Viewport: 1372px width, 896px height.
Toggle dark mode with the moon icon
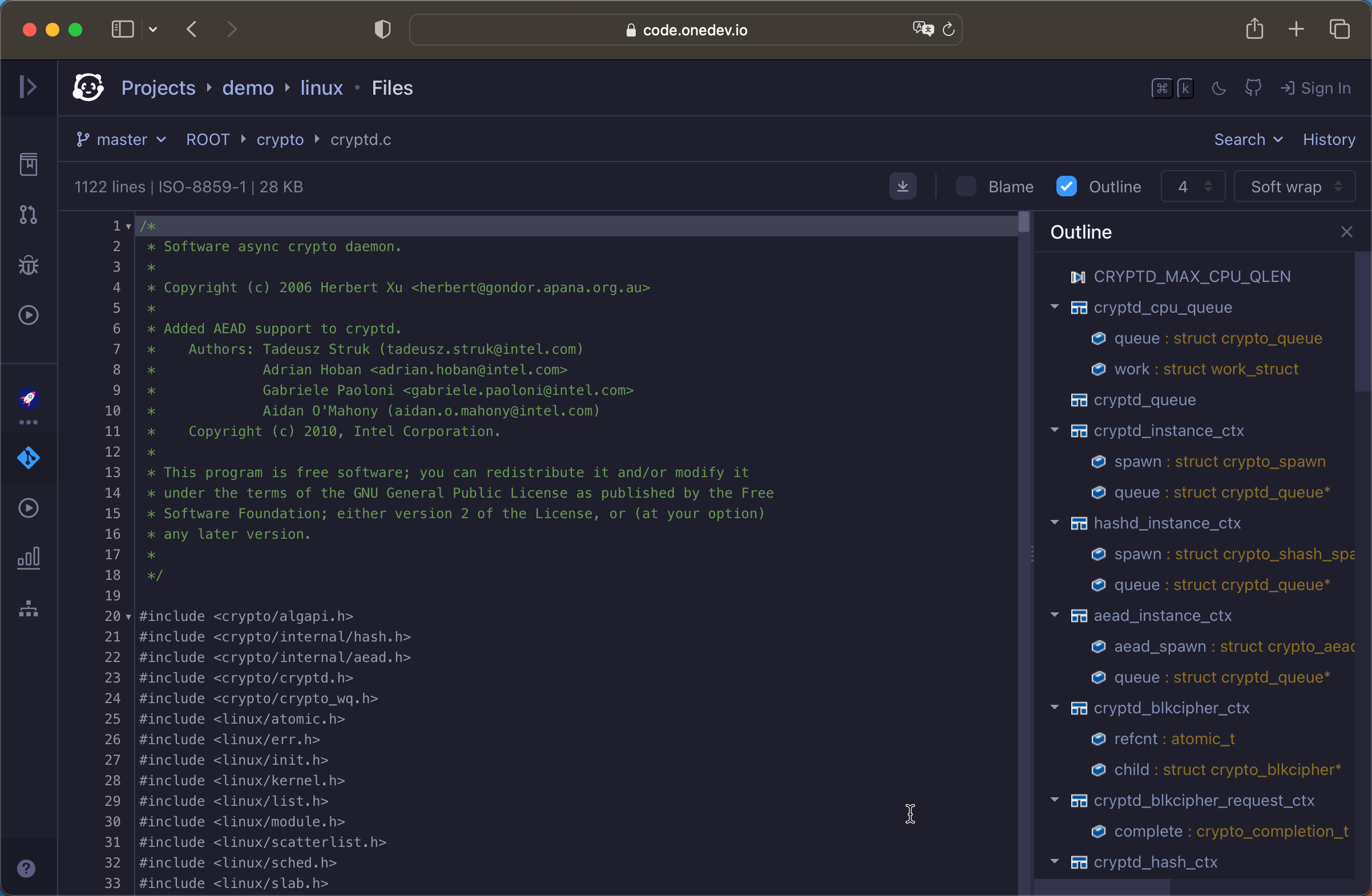[x=1218, y=88]
